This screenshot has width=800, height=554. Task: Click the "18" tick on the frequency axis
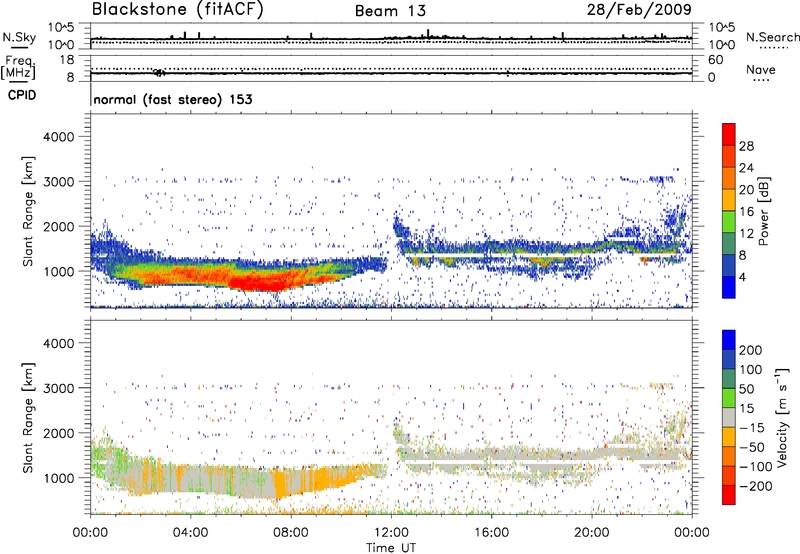click(x=67, y=60)
